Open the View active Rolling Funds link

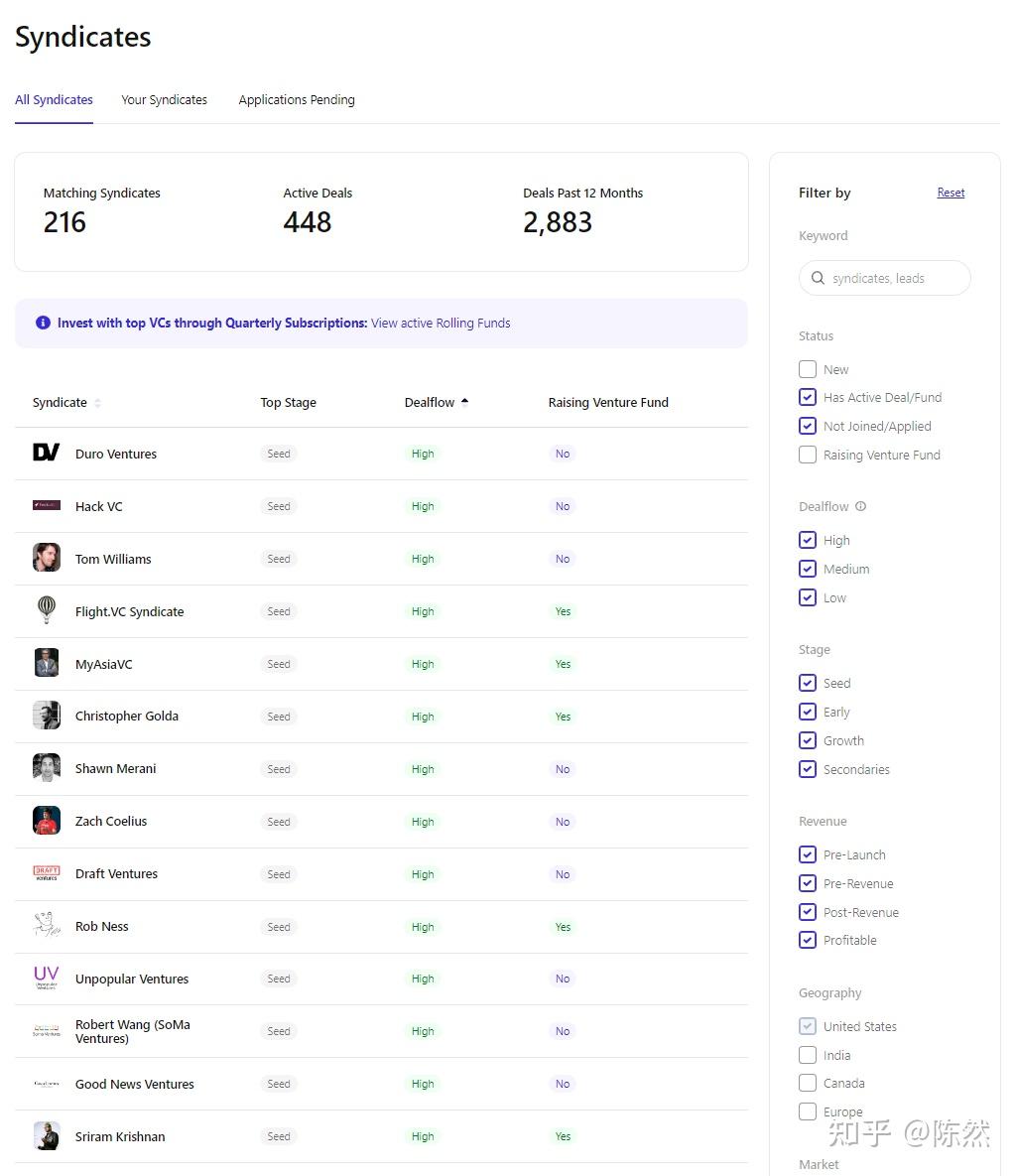point(441,323)
